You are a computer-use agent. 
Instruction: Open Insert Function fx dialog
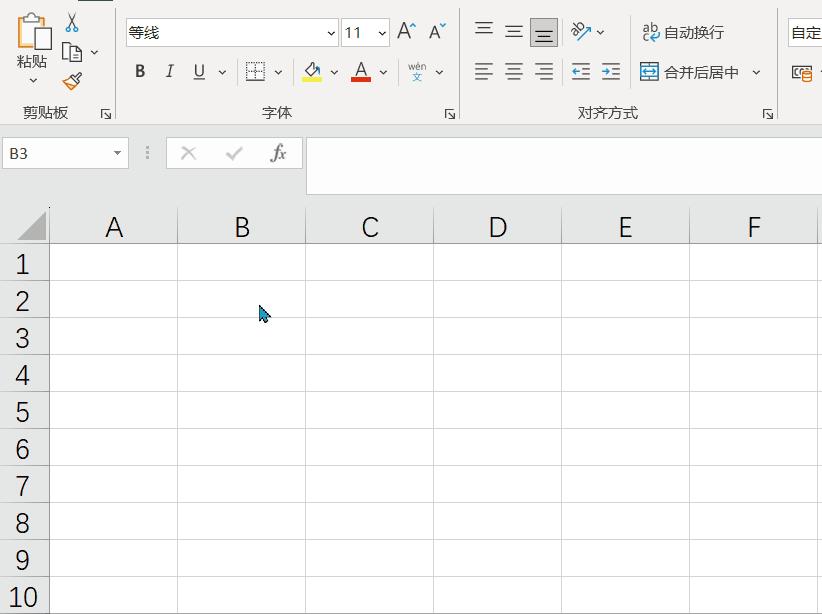click(278, 153)
